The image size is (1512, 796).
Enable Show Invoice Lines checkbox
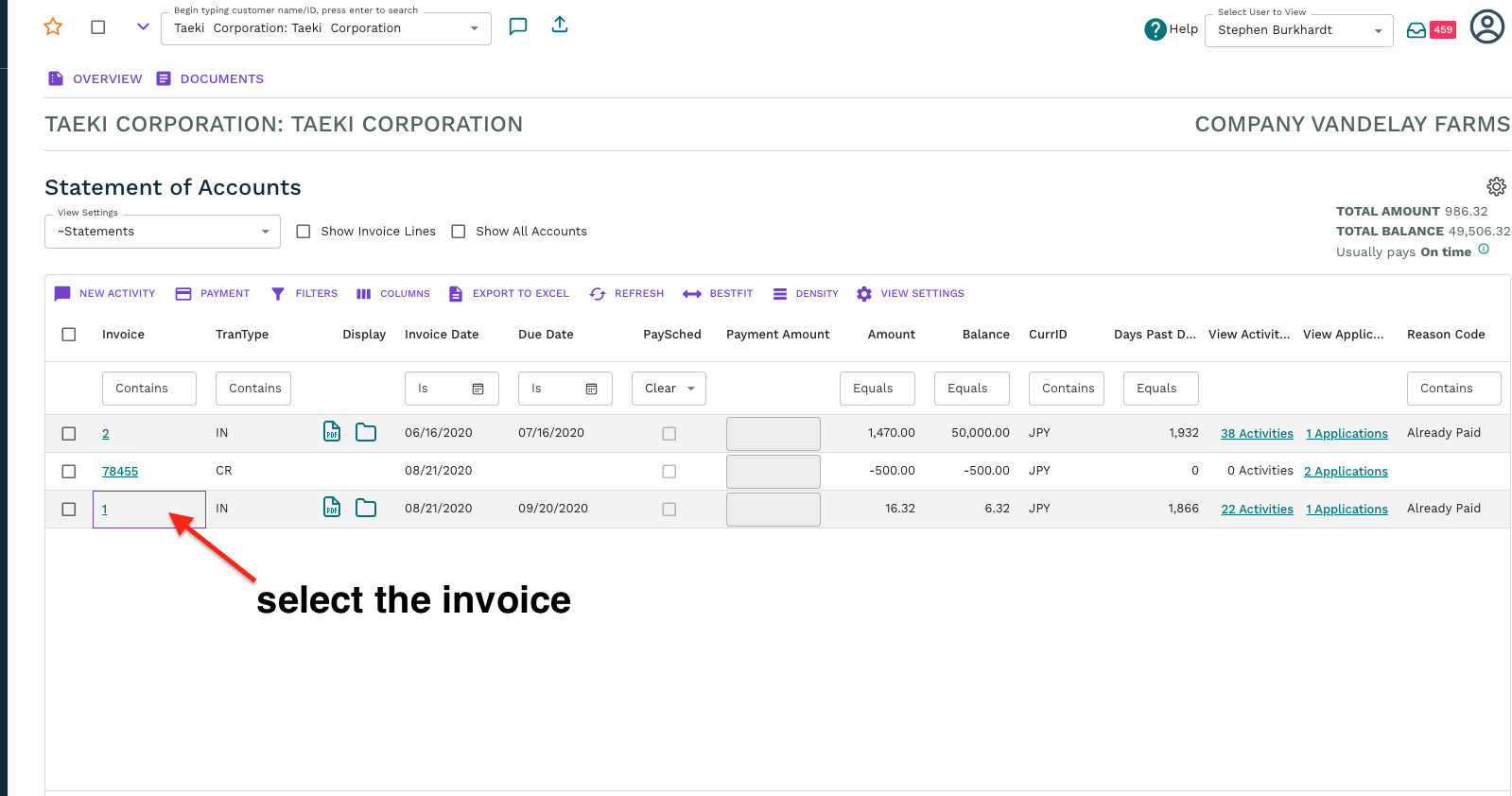click(x=304, y=232)
